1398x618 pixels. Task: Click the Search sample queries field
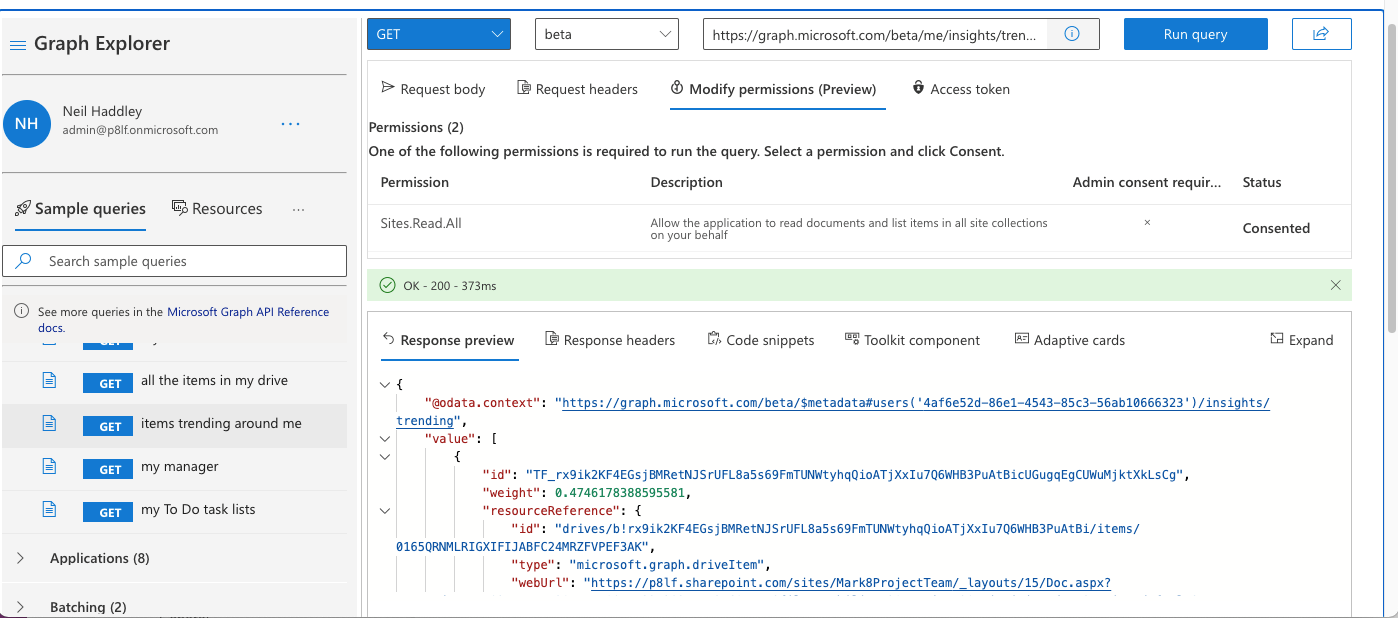(175, 261)
